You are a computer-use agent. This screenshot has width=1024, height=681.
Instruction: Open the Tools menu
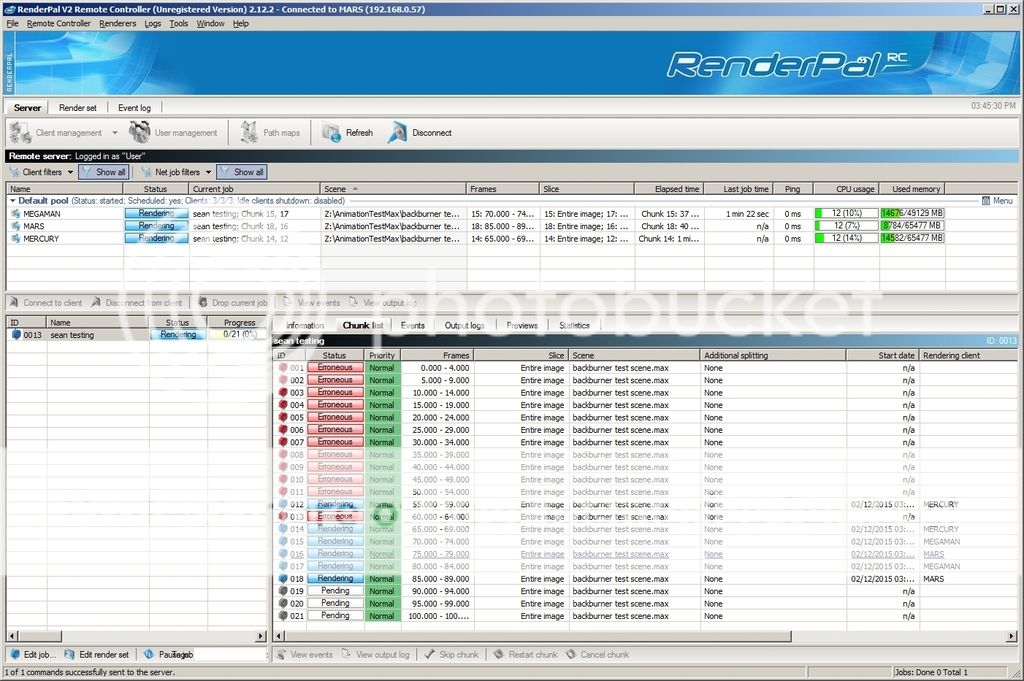tap(179, 24)
